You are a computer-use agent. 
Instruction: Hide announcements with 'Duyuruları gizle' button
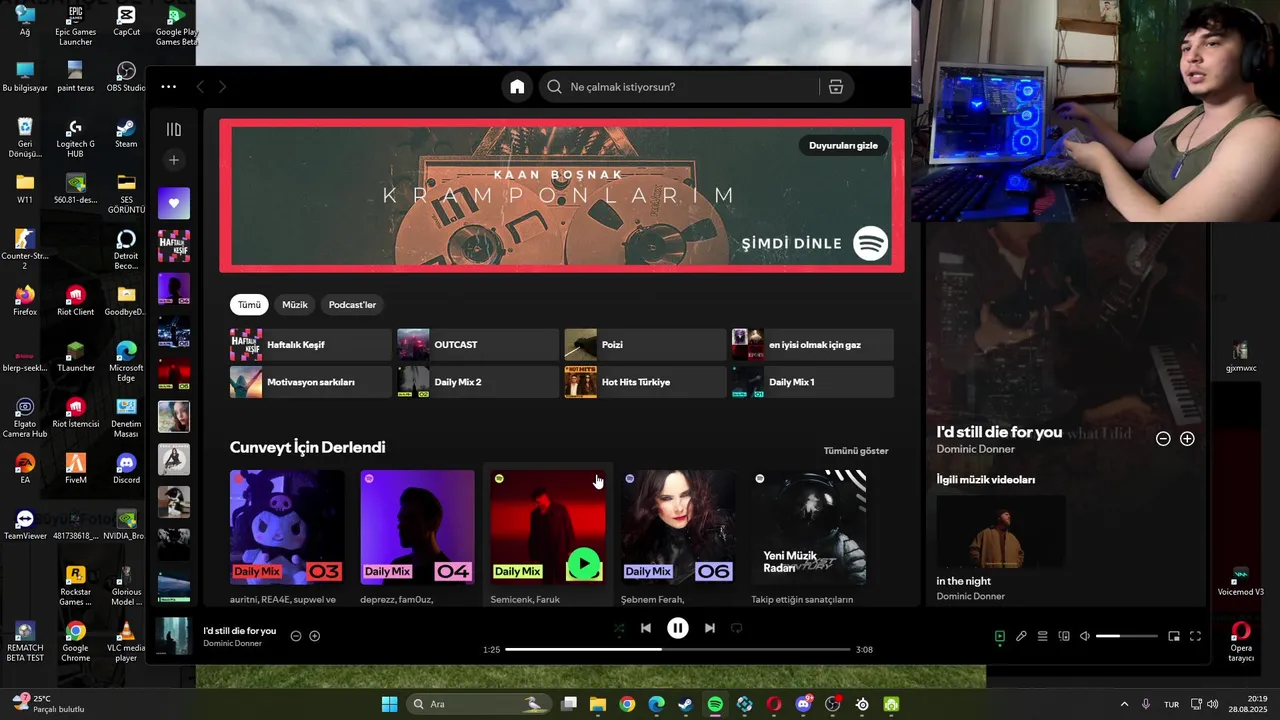[x=843, y=145]
